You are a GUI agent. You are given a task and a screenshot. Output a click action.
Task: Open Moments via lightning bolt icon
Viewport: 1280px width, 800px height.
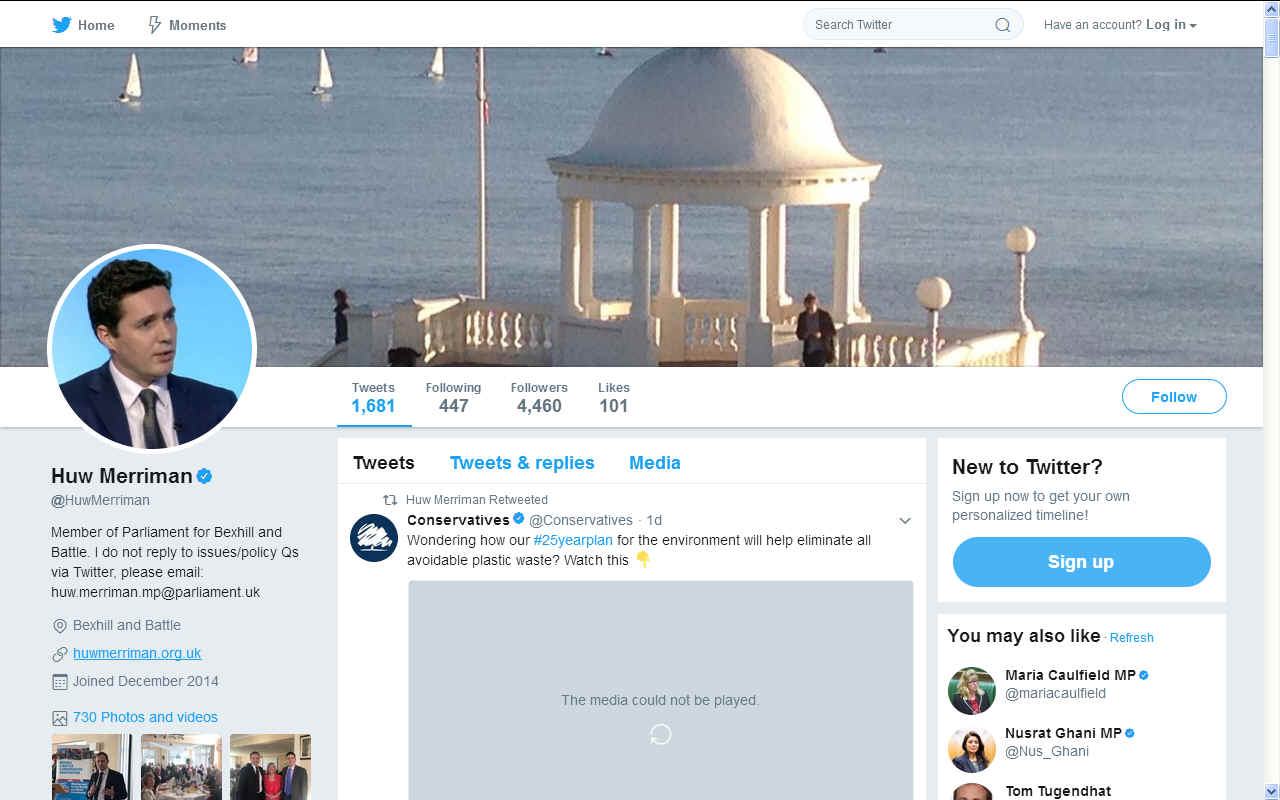pyautogui.click(x=154, y=25)
